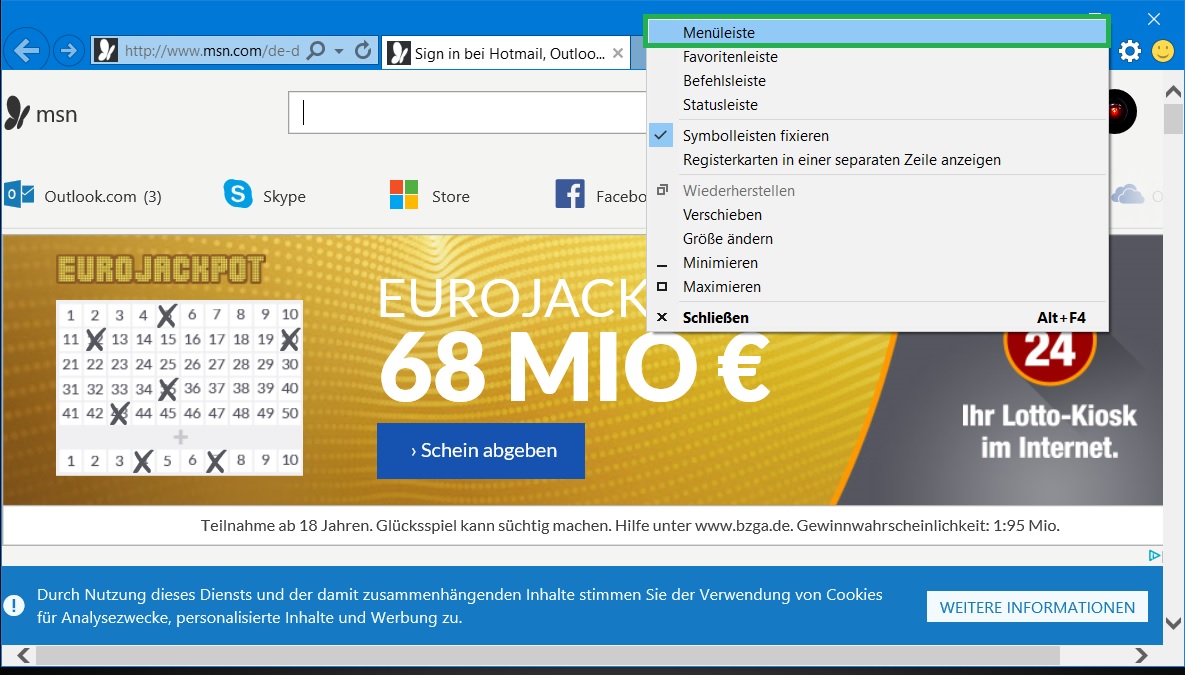Click the horizontal scrollbar right arrow
Image resolution: width=1185 pixels, height=675 pixels.
click(x=1141, y=655)
